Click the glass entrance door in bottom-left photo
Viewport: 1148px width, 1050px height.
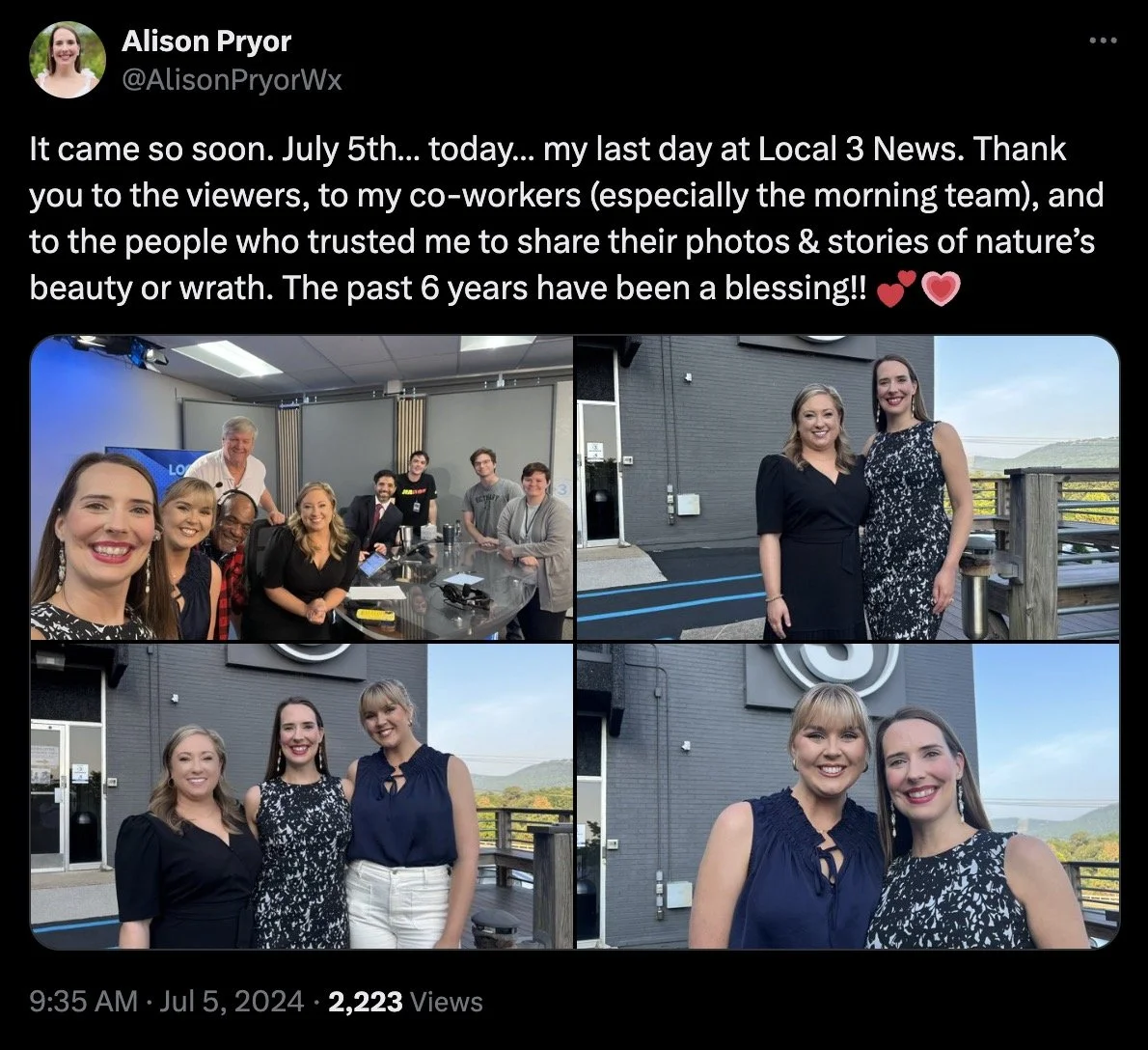pos(68,795)
